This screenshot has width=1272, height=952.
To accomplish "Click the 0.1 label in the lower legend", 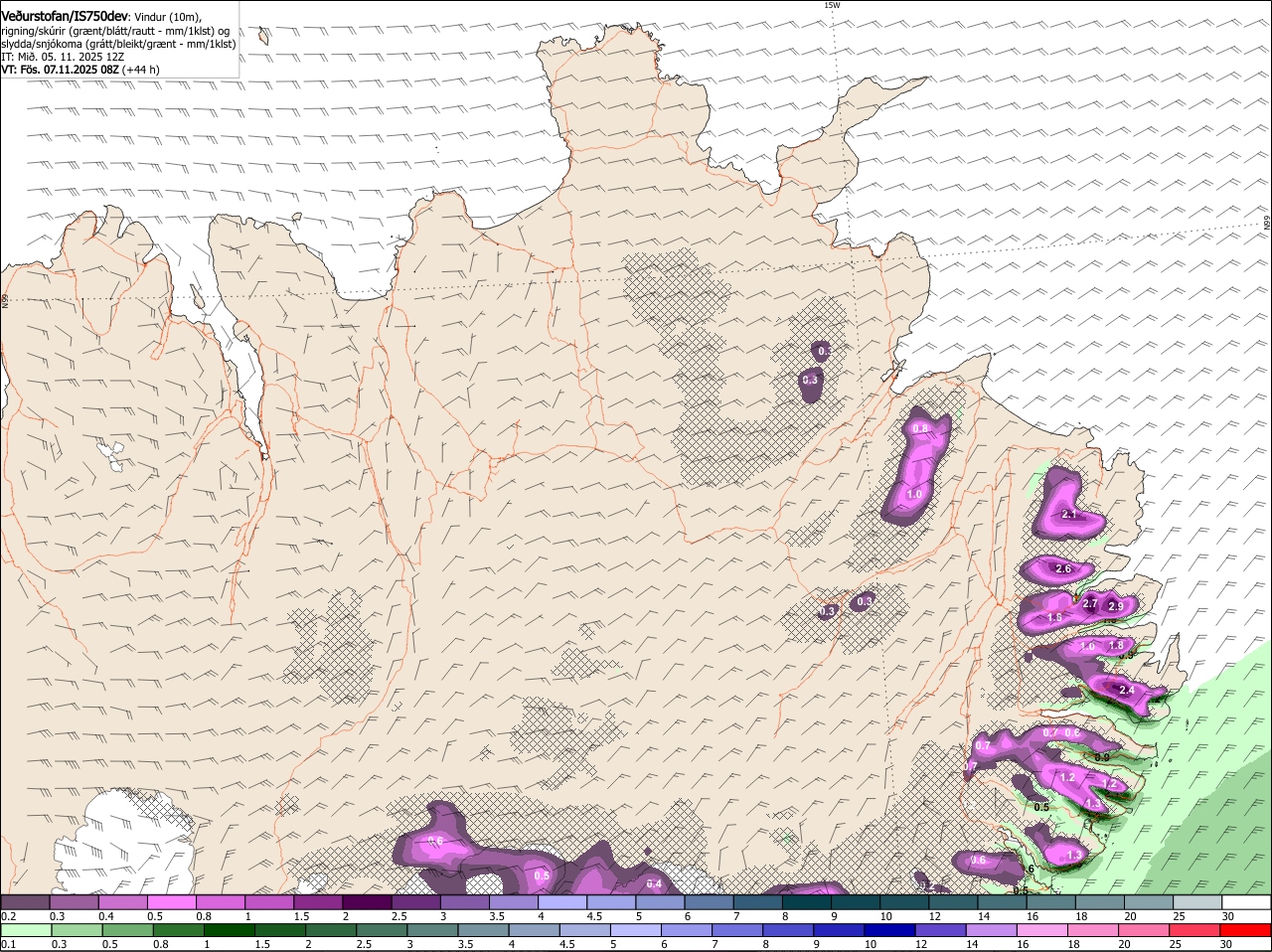I will (8, 944).
